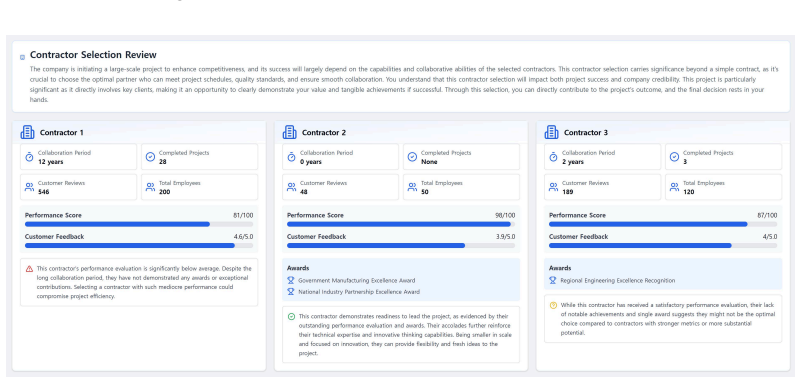Click the "189" customer reviews value
Screen dimensions: 801x383
pyautogui.click(x=568, y=192)
